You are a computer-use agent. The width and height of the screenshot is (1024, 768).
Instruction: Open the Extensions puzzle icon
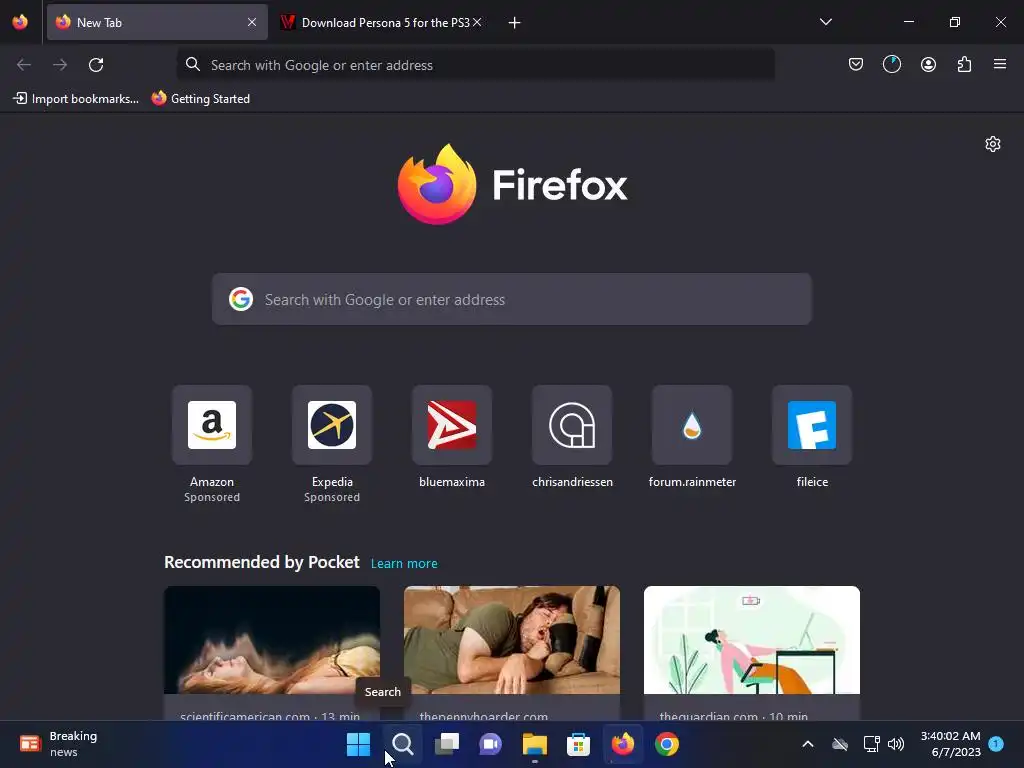964,64
